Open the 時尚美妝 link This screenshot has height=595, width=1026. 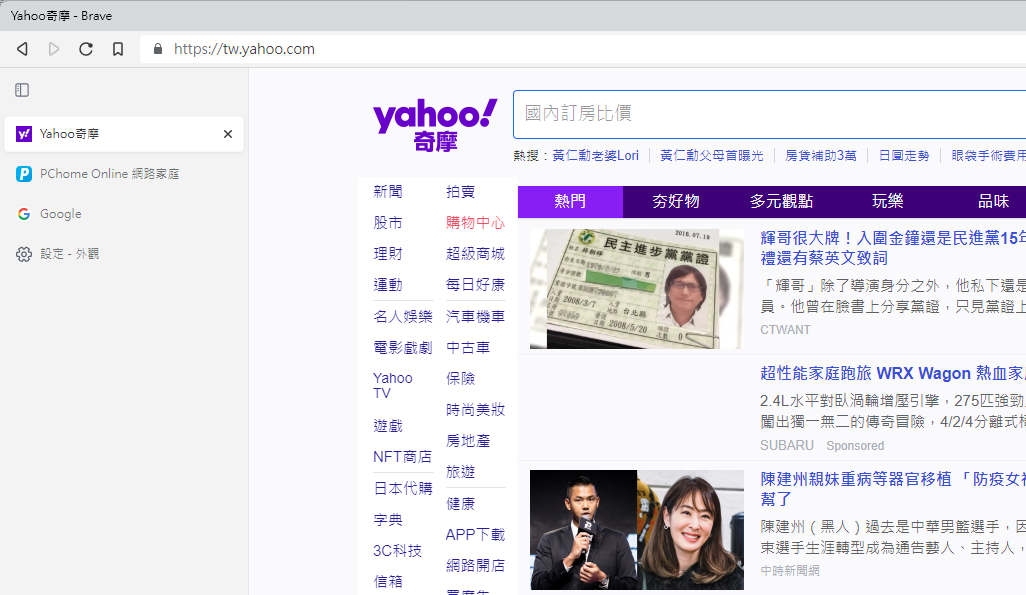coord(476,410)
